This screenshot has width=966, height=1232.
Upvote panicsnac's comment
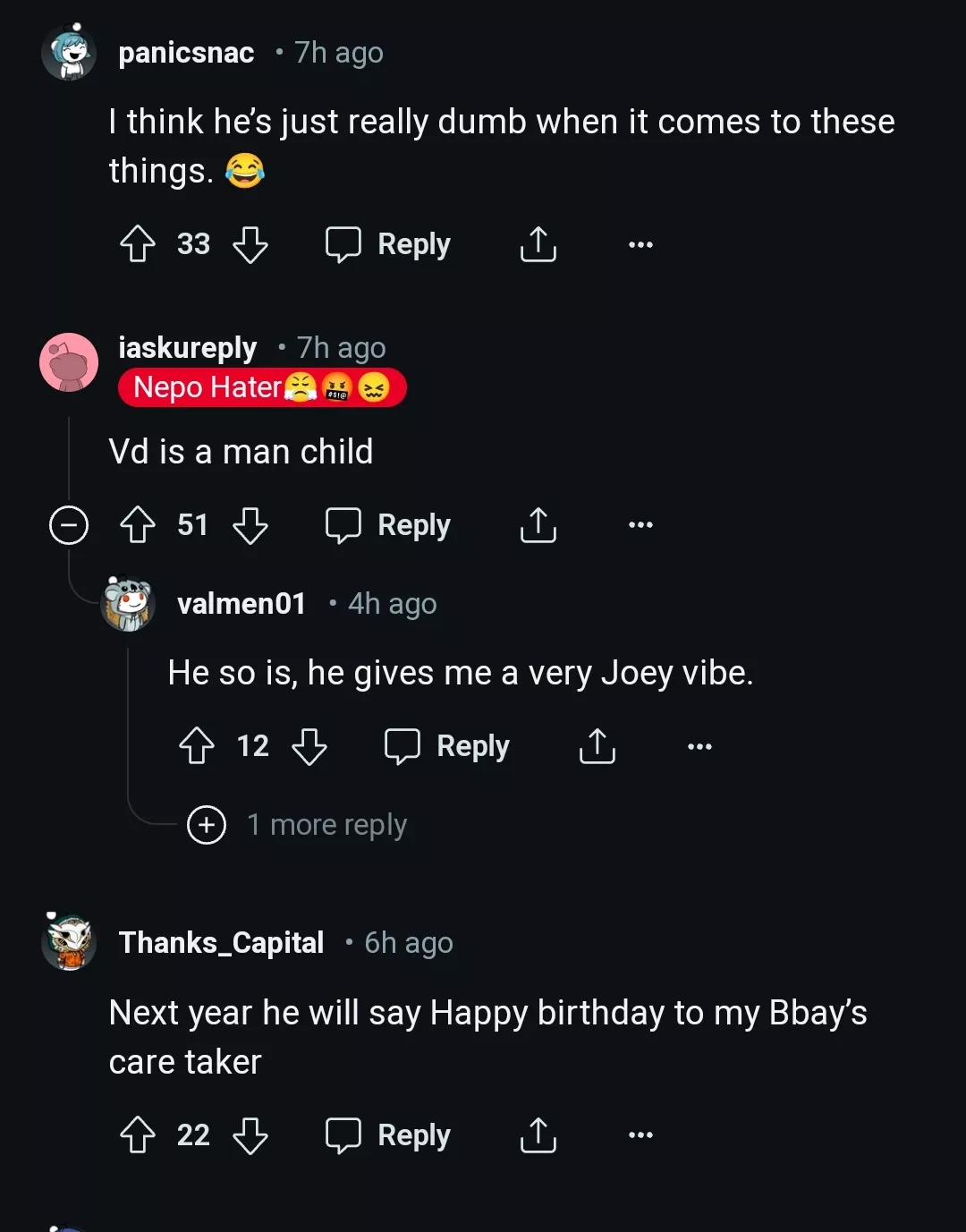(x=138, y=244)
